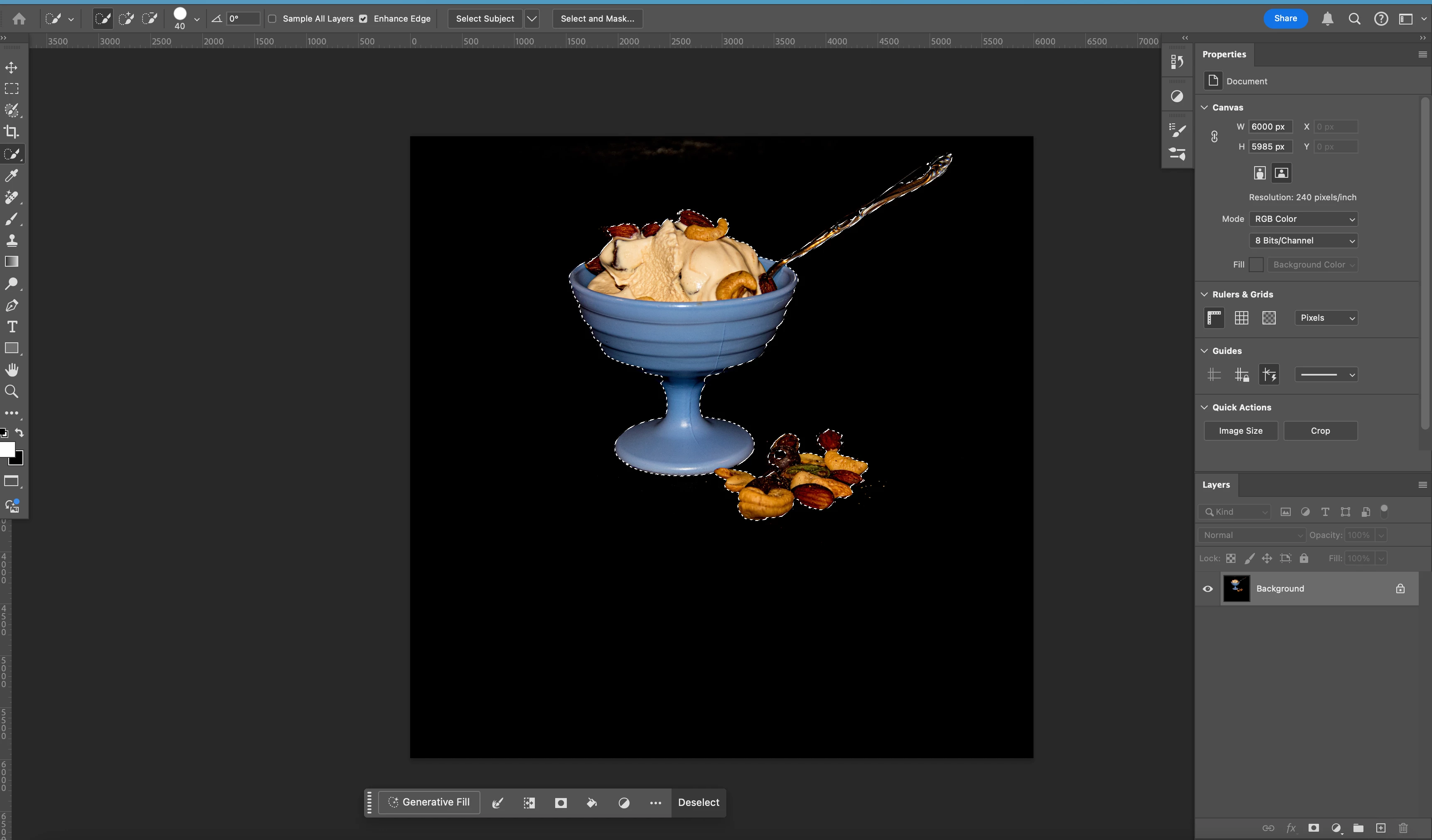Select the Crop tool in toolbar
1432x840 pixels.
coord(11,132)
